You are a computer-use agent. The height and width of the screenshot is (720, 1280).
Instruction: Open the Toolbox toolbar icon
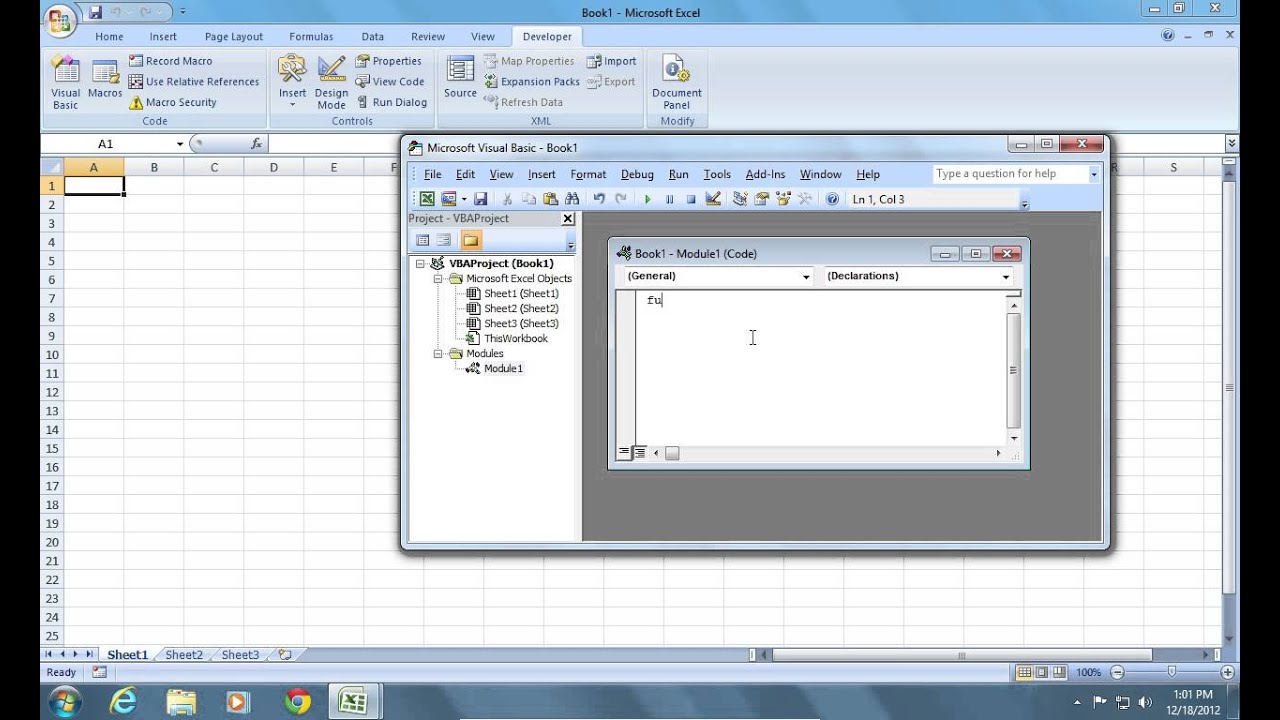pyautogui.click(x=805, y=199)
